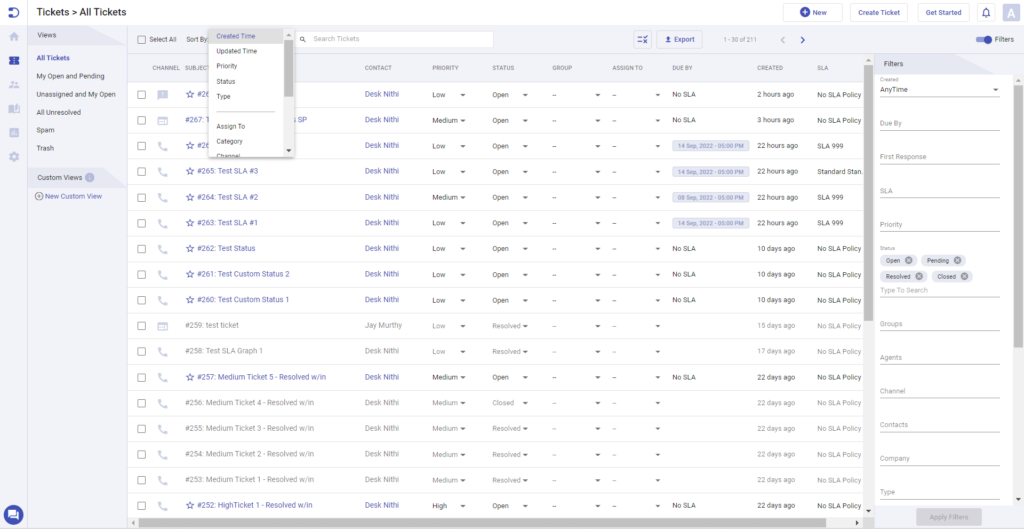This screenshot has width=1024, height=529.
Task: Click the Search Tickets input field
Action: click(x=394, y=39)
